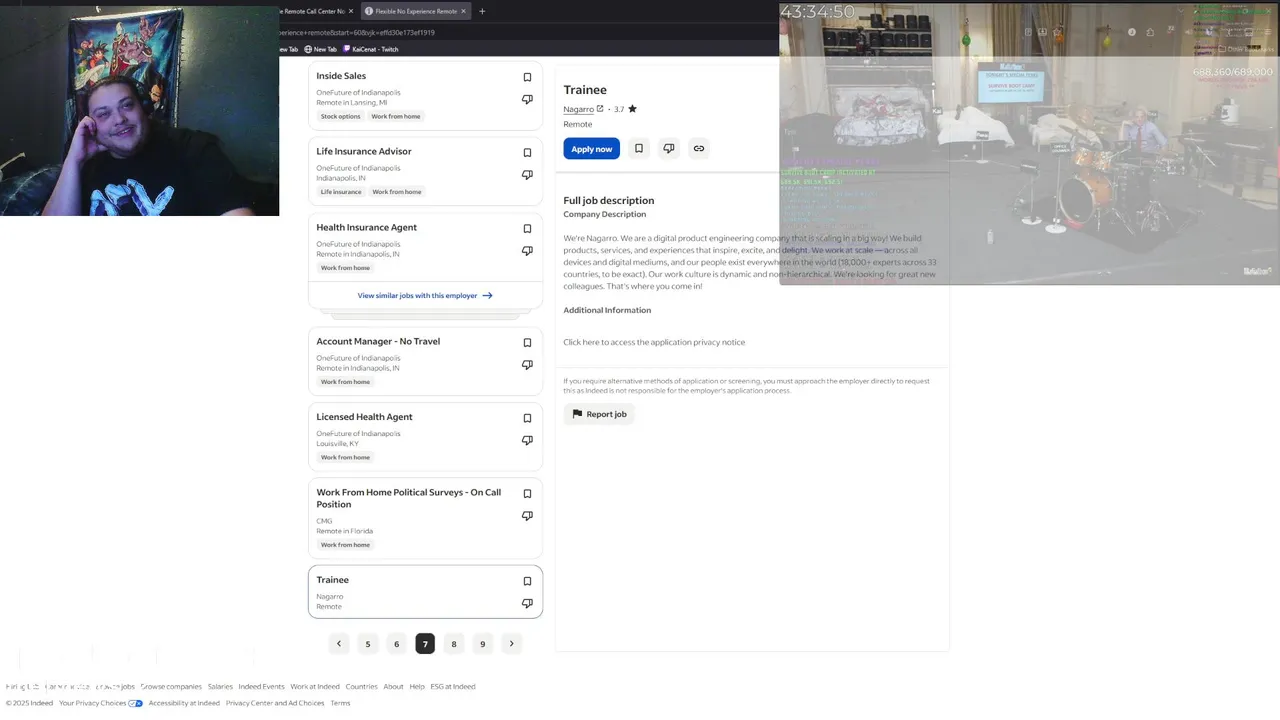The width and height of the screenshot is (1280, 720).
Task: Open Terms footer link
Action: coord(340,703)
